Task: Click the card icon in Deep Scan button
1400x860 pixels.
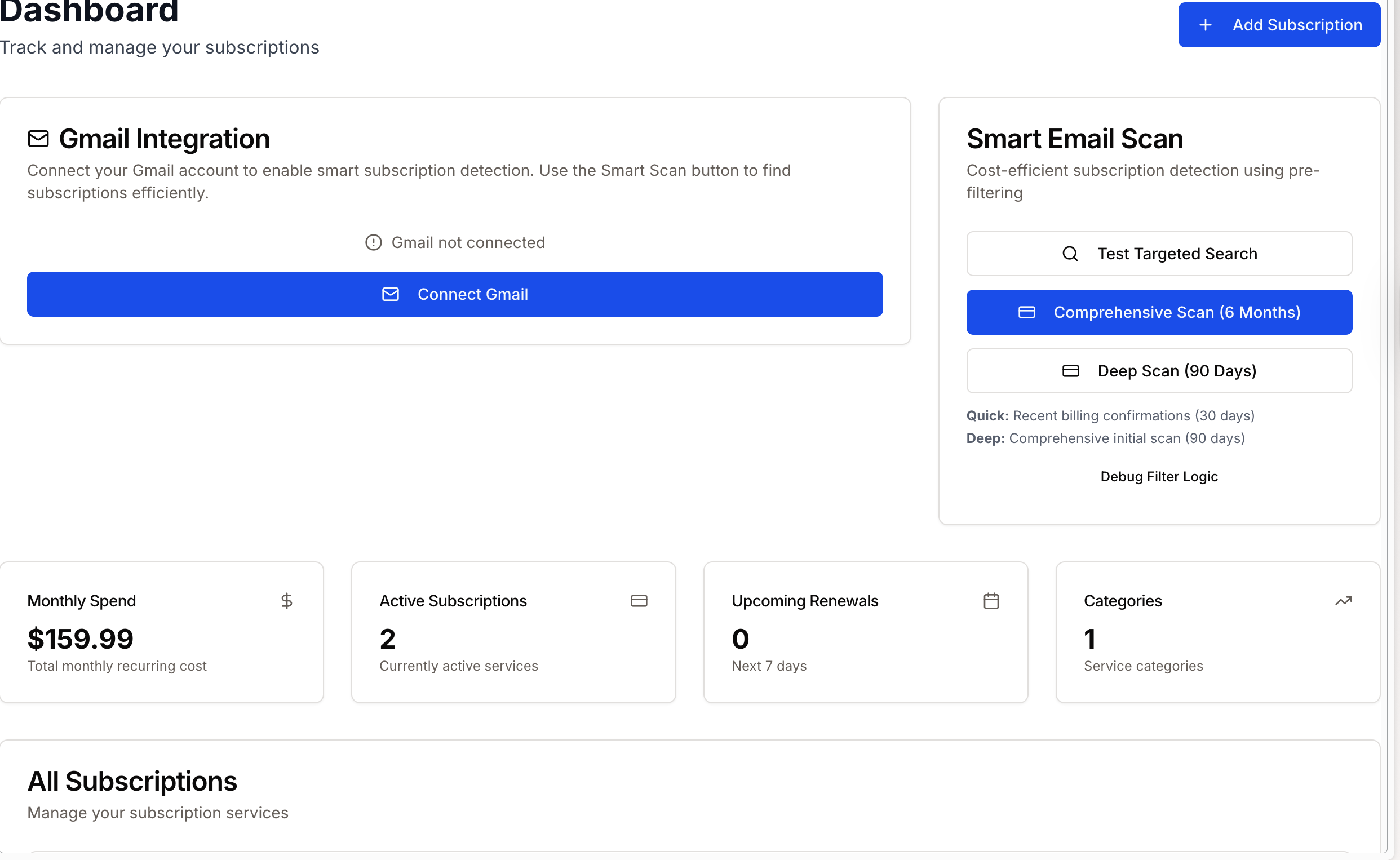Action: click(x=1070, y=371)
